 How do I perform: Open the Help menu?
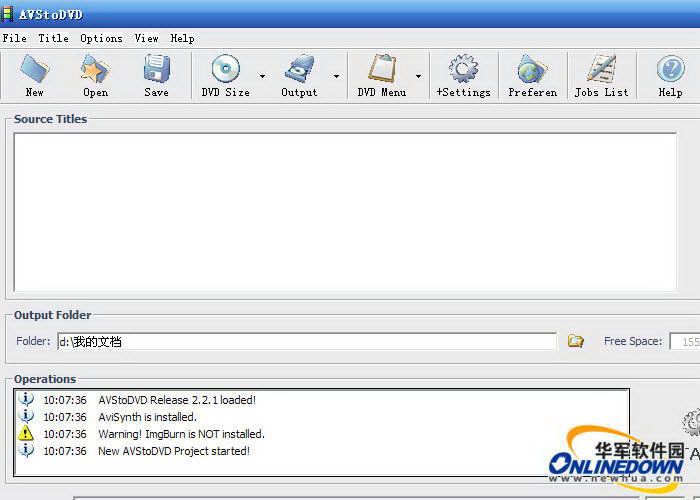182,38
